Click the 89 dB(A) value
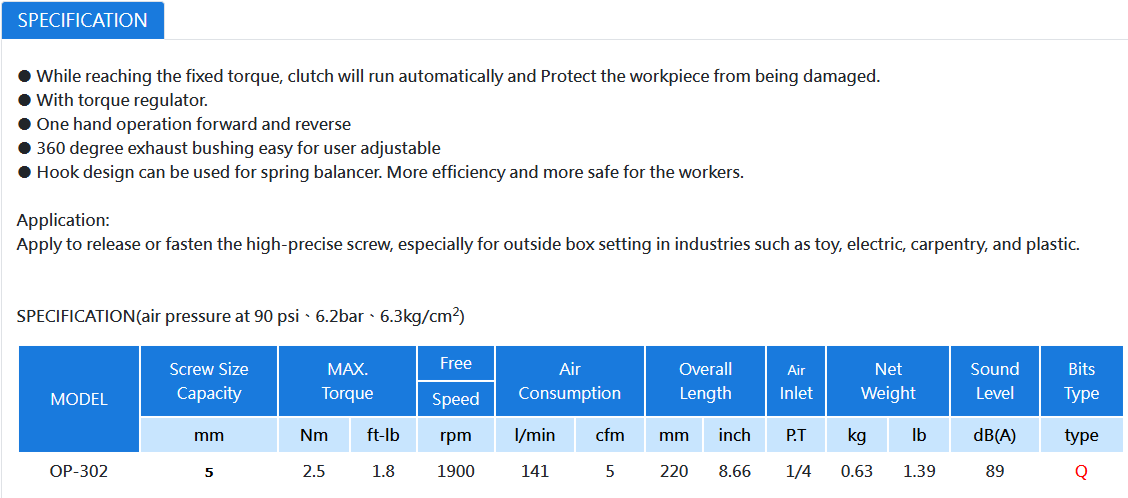Viewport: 1128px width, 498px height. tap(995, 472)
